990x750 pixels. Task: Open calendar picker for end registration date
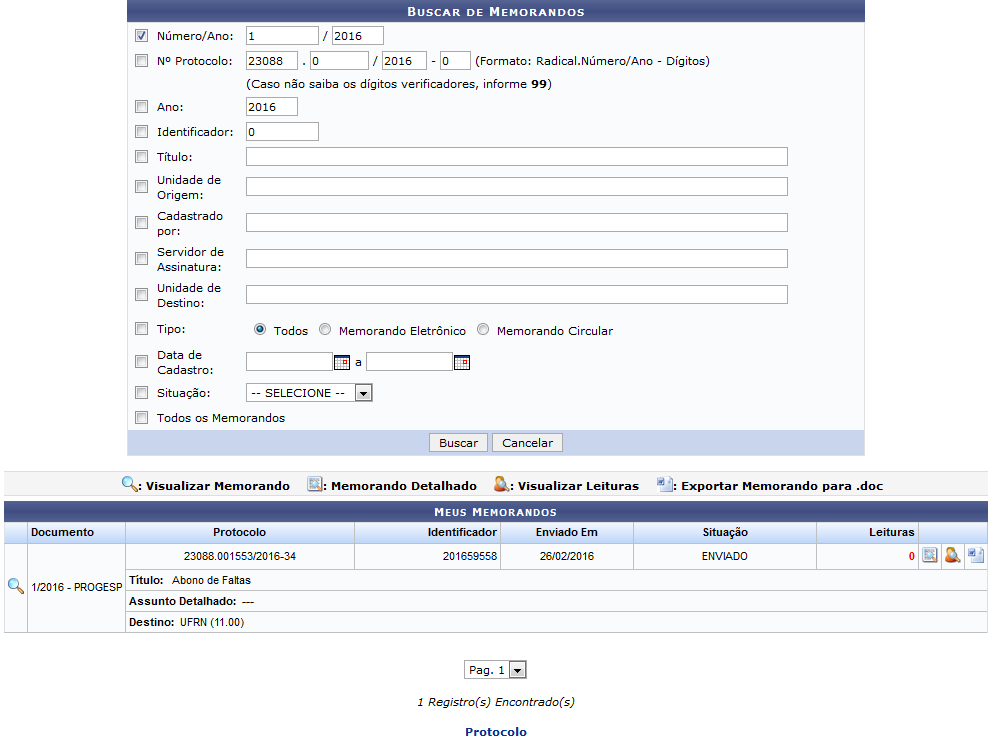462,362
